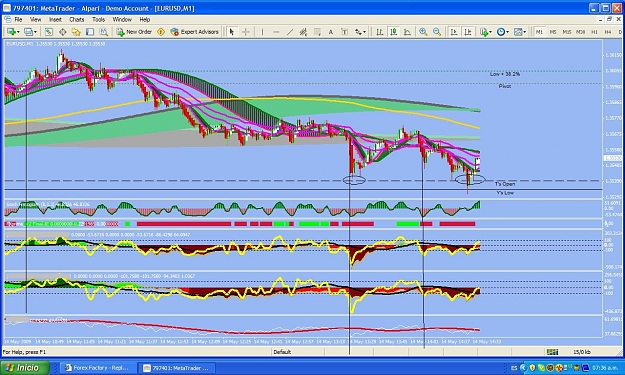Toggle Chart Shift button

468,32
